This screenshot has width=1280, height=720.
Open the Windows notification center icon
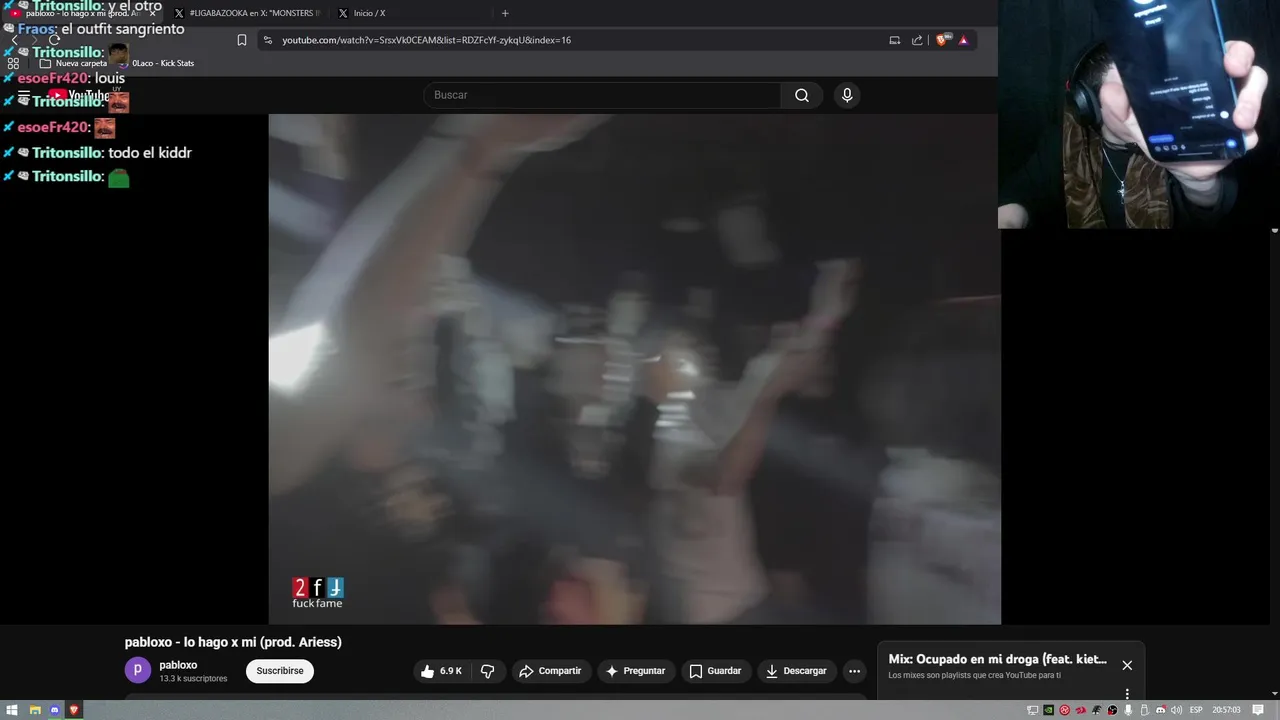1259,710
